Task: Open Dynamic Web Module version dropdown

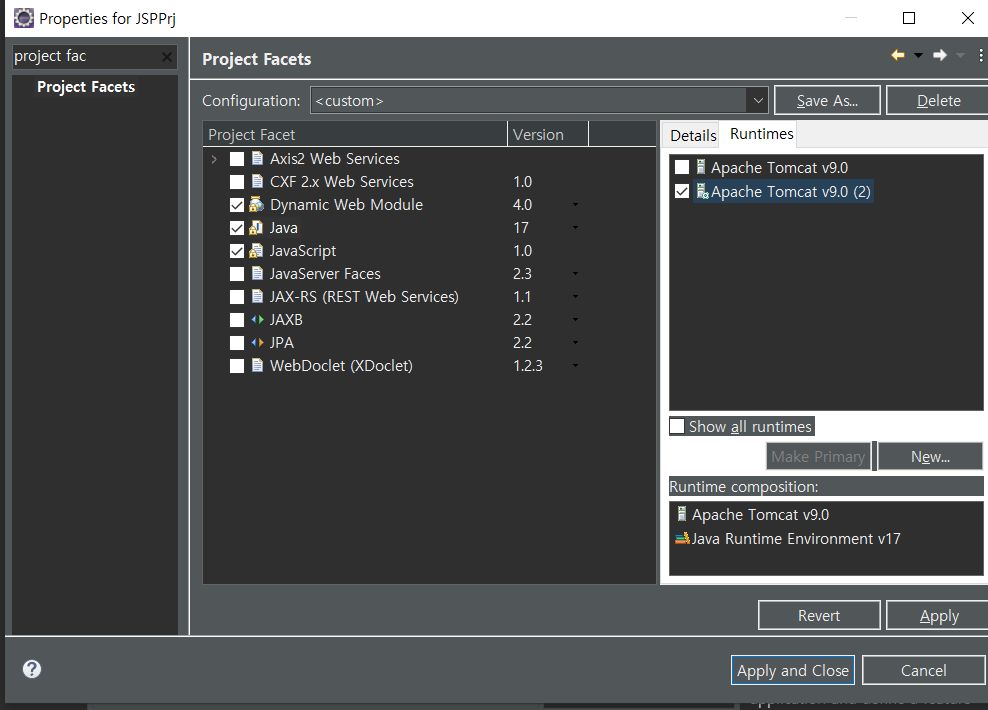Action: coord(575,205)
